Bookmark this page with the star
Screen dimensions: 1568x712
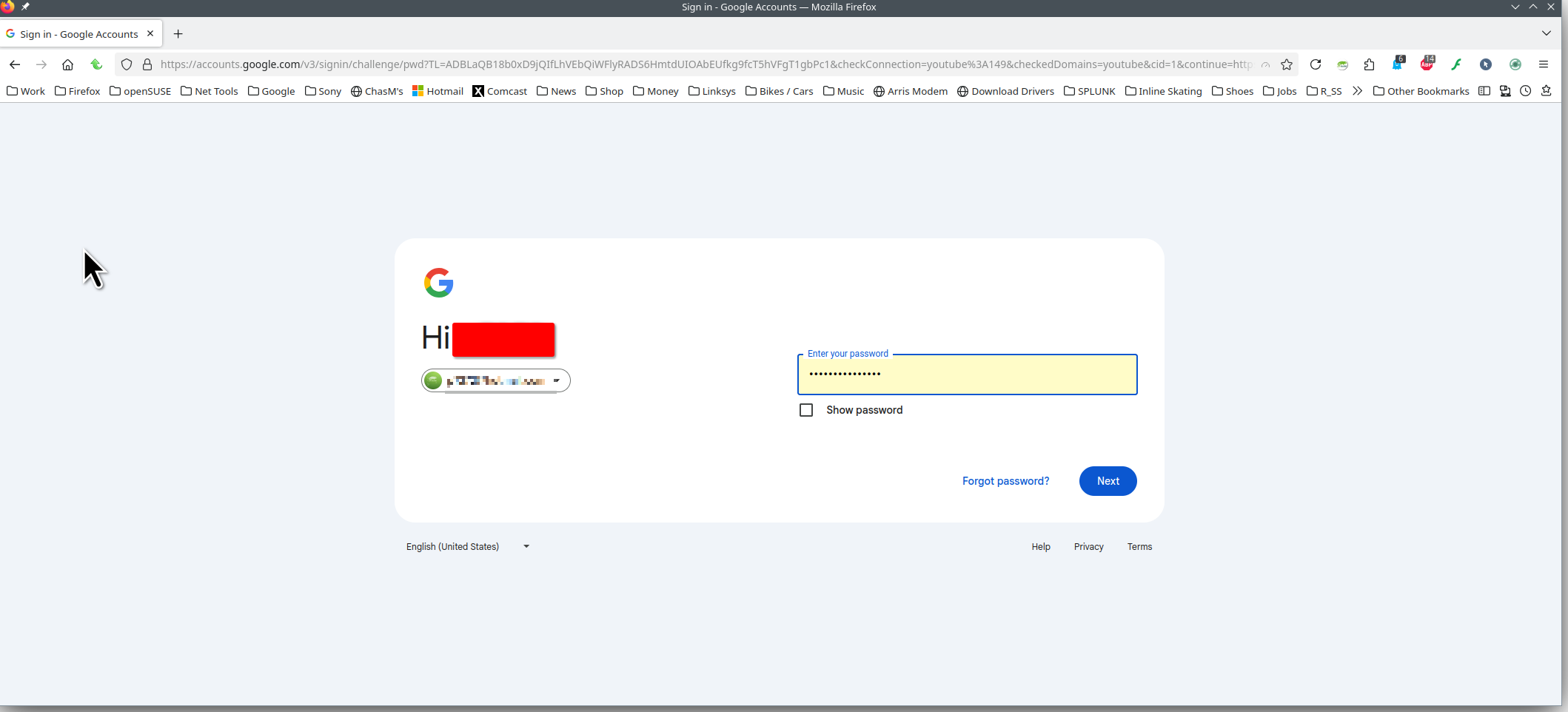pyautogui.click(x=1287, y=64)
